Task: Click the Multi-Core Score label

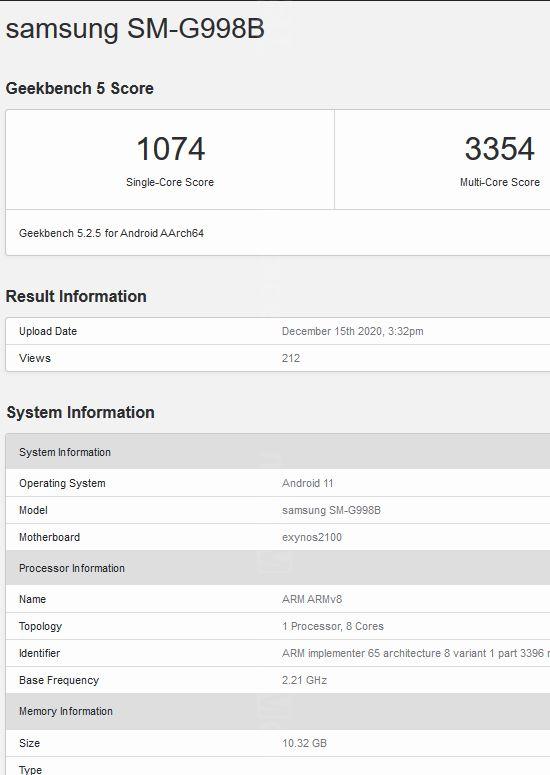Action: point(500,182)
